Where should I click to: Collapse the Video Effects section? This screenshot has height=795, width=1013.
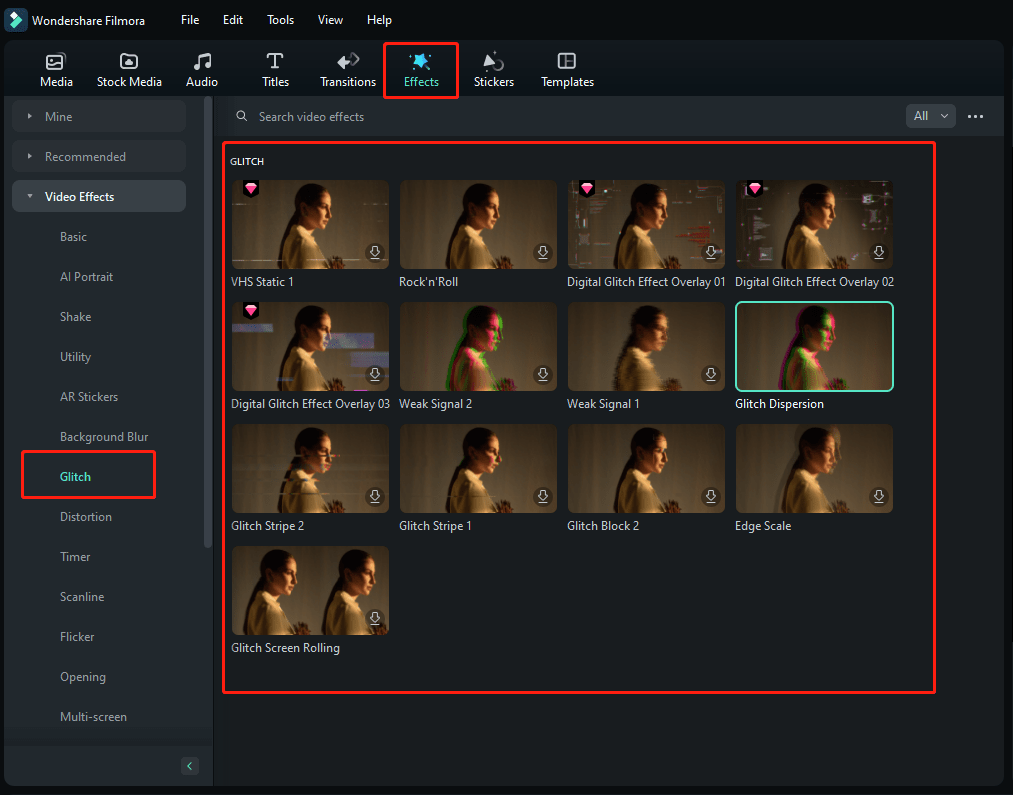(98, 196)
